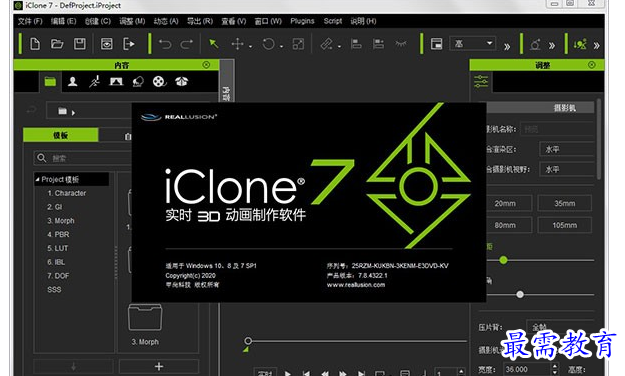Choose the Select arrow tool
Viewport: 625px width, 376px height.
[x=214, y=44]
